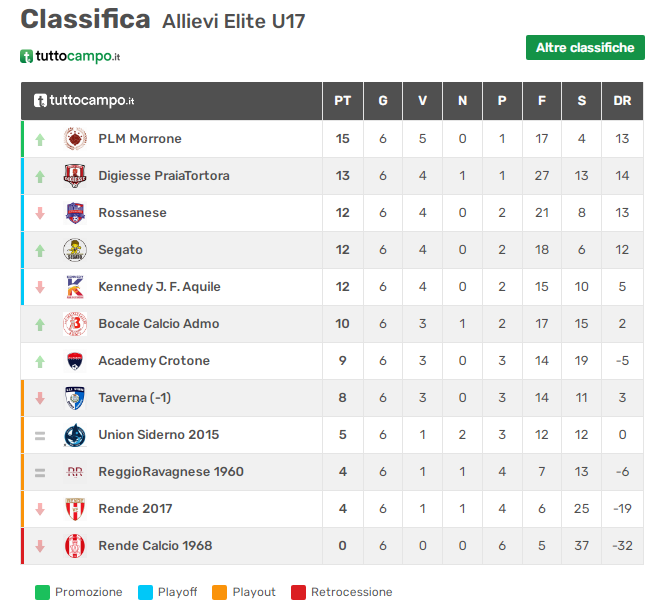Click the PLM Morrone team crest
The width and height of the screenshot is (663, 613).
point(75,139)
